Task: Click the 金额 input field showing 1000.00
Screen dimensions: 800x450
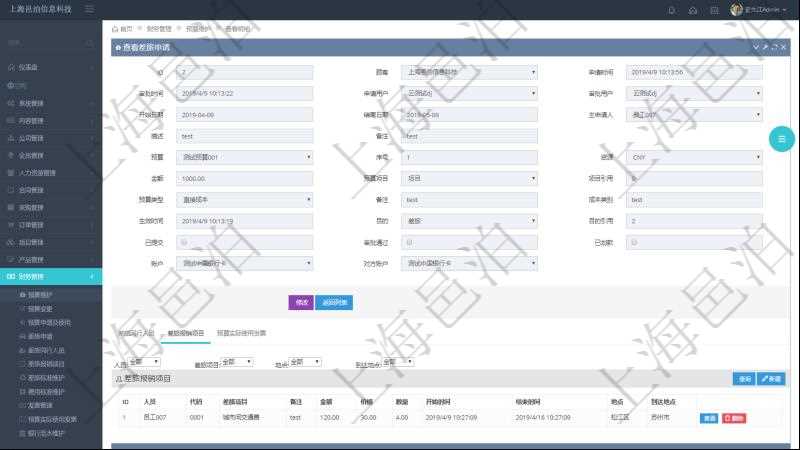Action: click(x=246, y=179)
